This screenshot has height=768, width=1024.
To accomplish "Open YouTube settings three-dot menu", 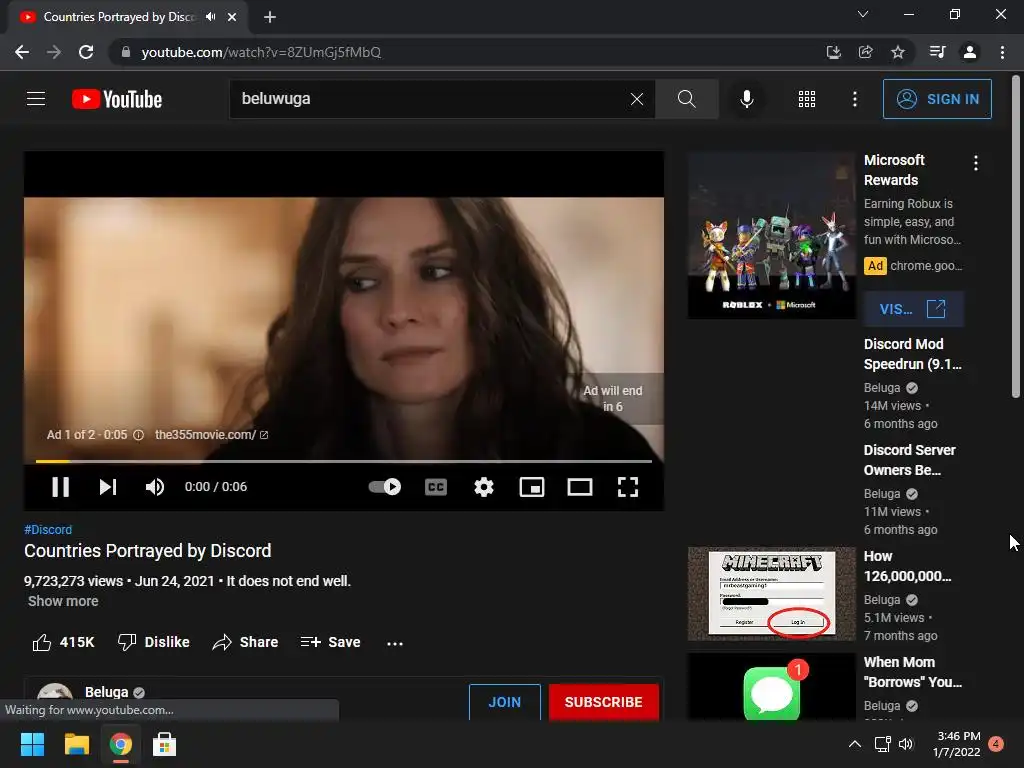I will 854,99.
